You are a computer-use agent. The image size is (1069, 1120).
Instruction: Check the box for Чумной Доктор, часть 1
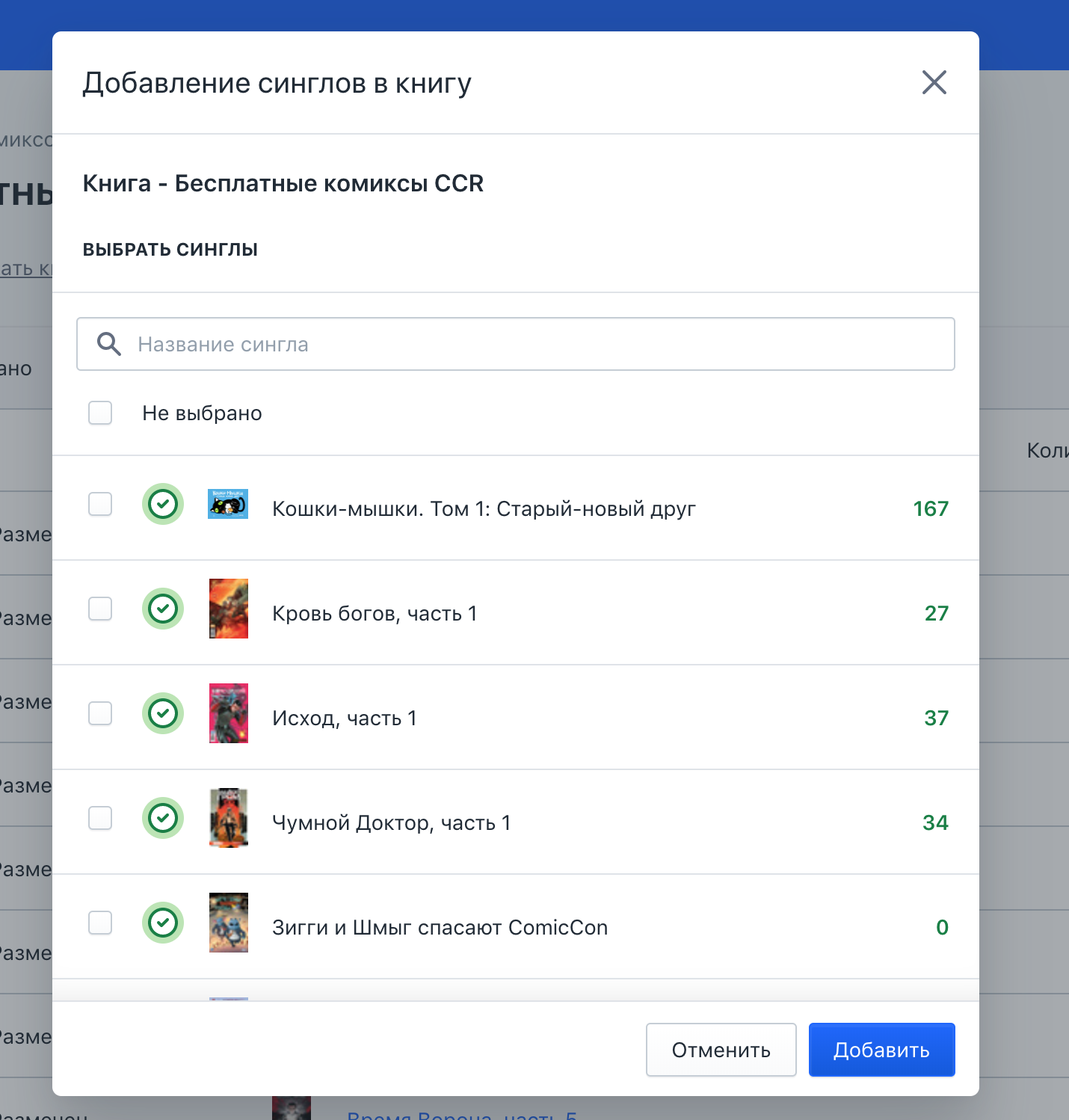(100, 818)
